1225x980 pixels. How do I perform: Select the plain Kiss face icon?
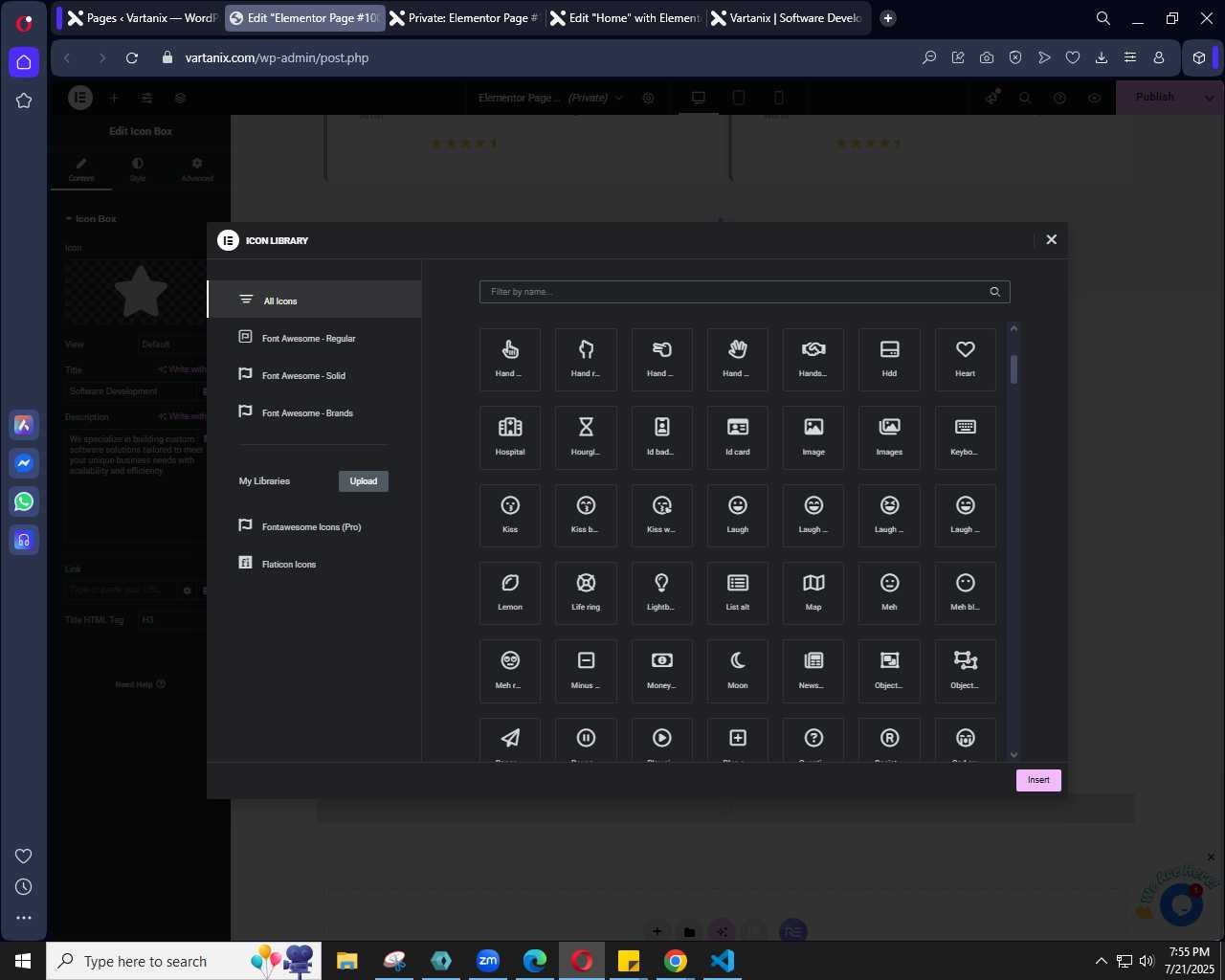click(x=510, y=515)
